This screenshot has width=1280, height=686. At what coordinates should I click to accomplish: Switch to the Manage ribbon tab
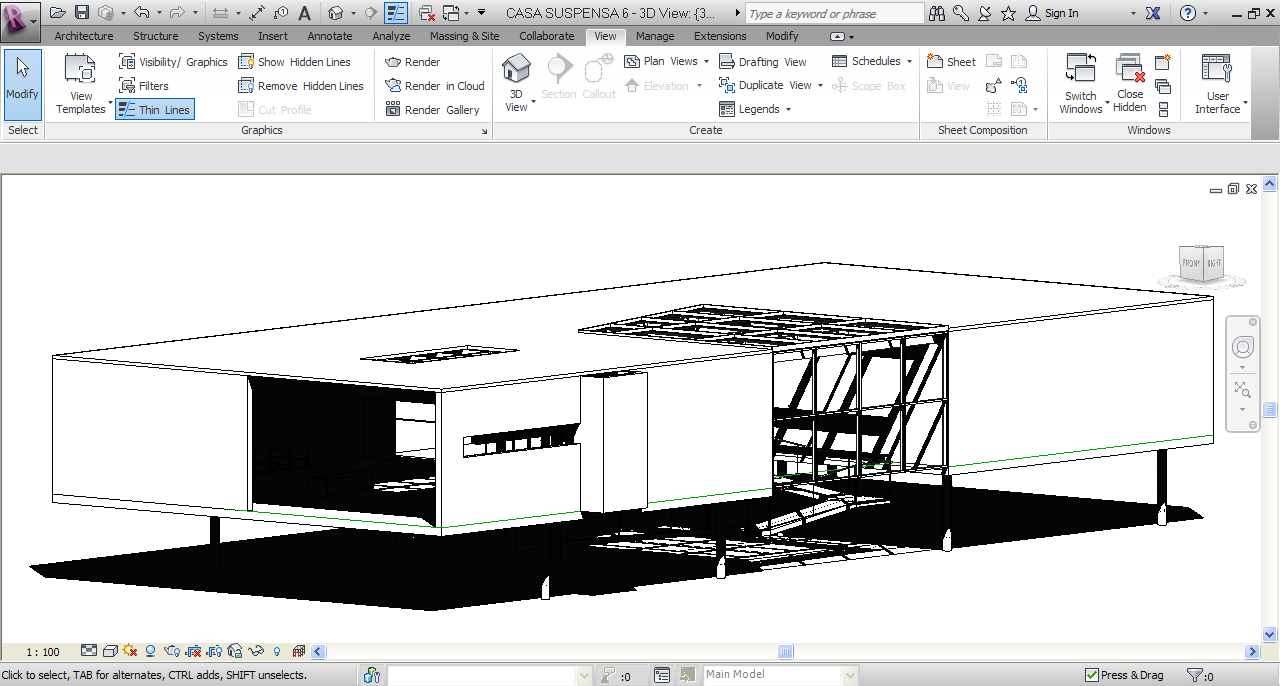(655, 36)
